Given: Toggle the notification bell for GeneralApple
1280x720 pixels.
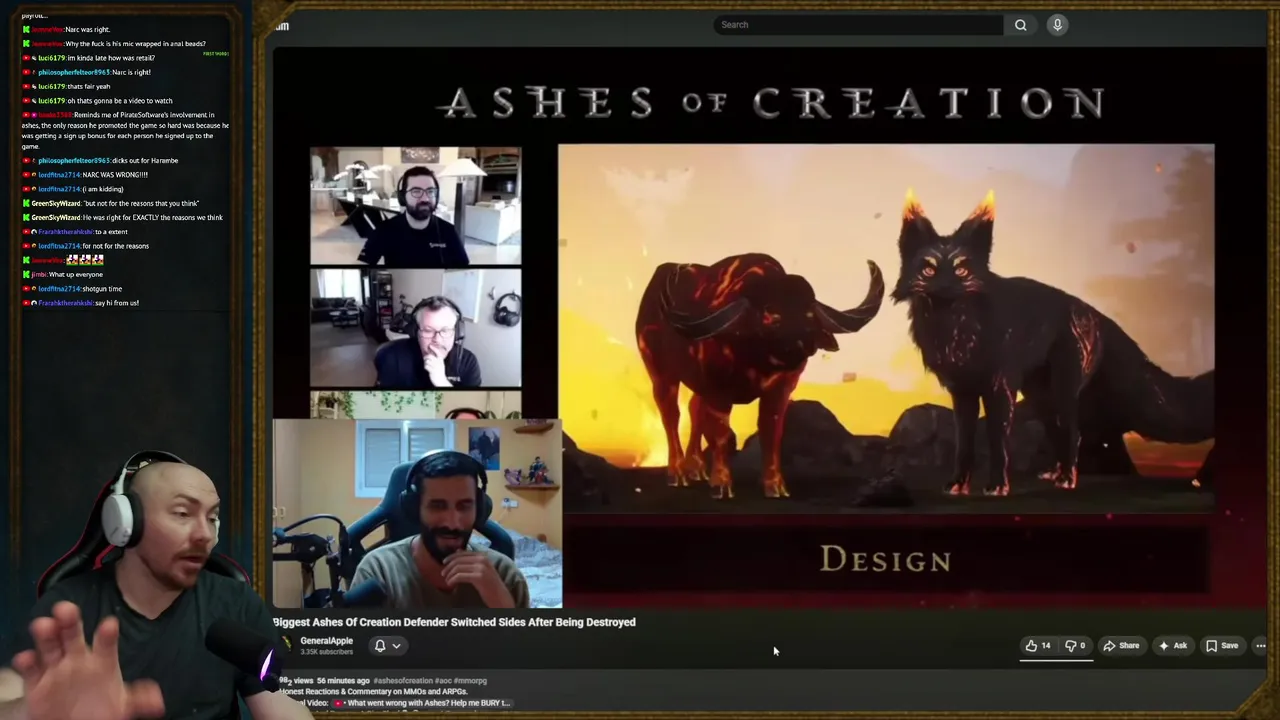Looking at the screenshot, I should pos(380,646).
